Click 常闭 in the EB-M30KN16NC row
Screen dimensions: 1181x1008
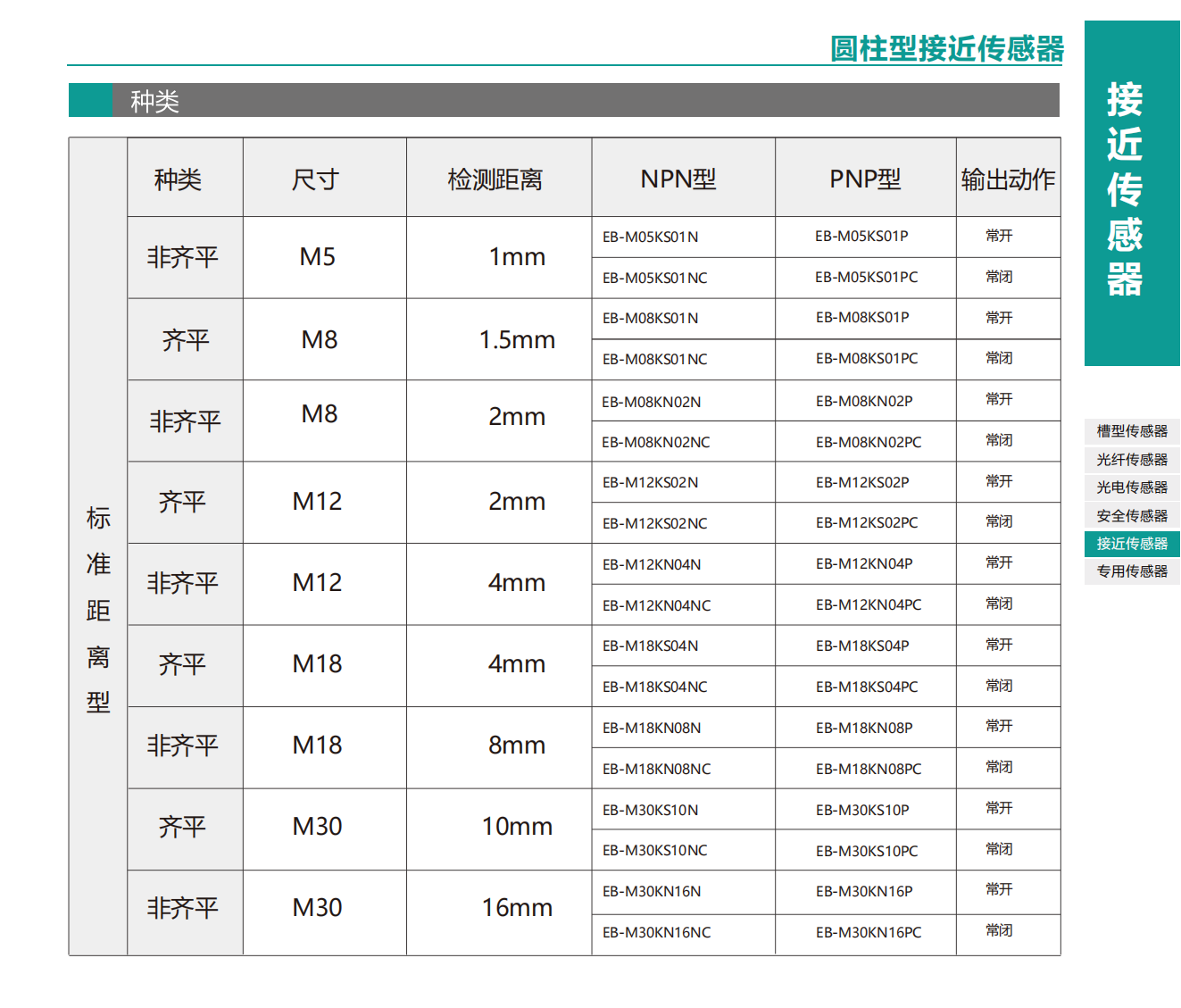click(x=999, y=930)
